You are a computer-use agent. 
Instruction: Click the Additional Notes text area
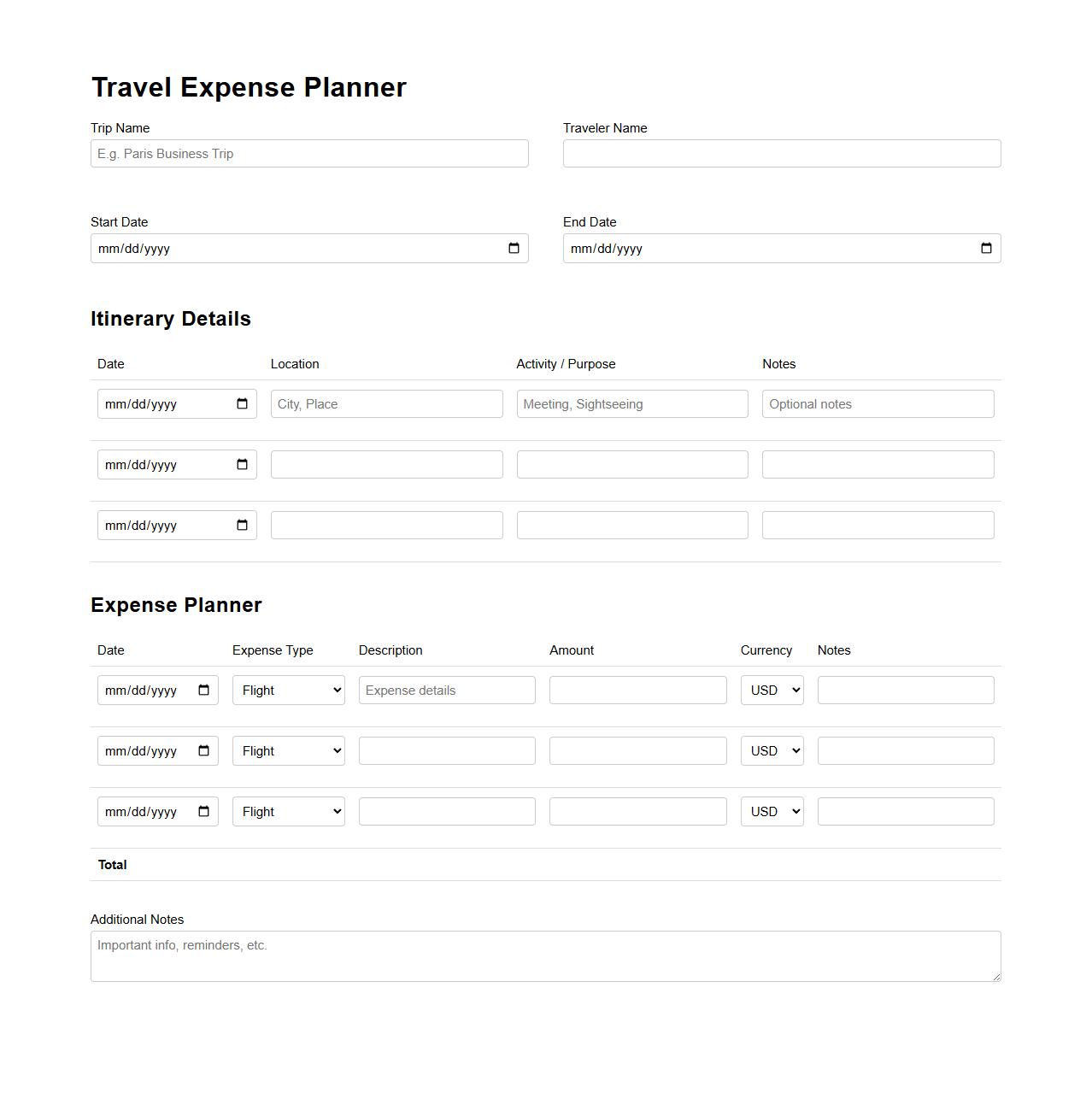point(545,955)
